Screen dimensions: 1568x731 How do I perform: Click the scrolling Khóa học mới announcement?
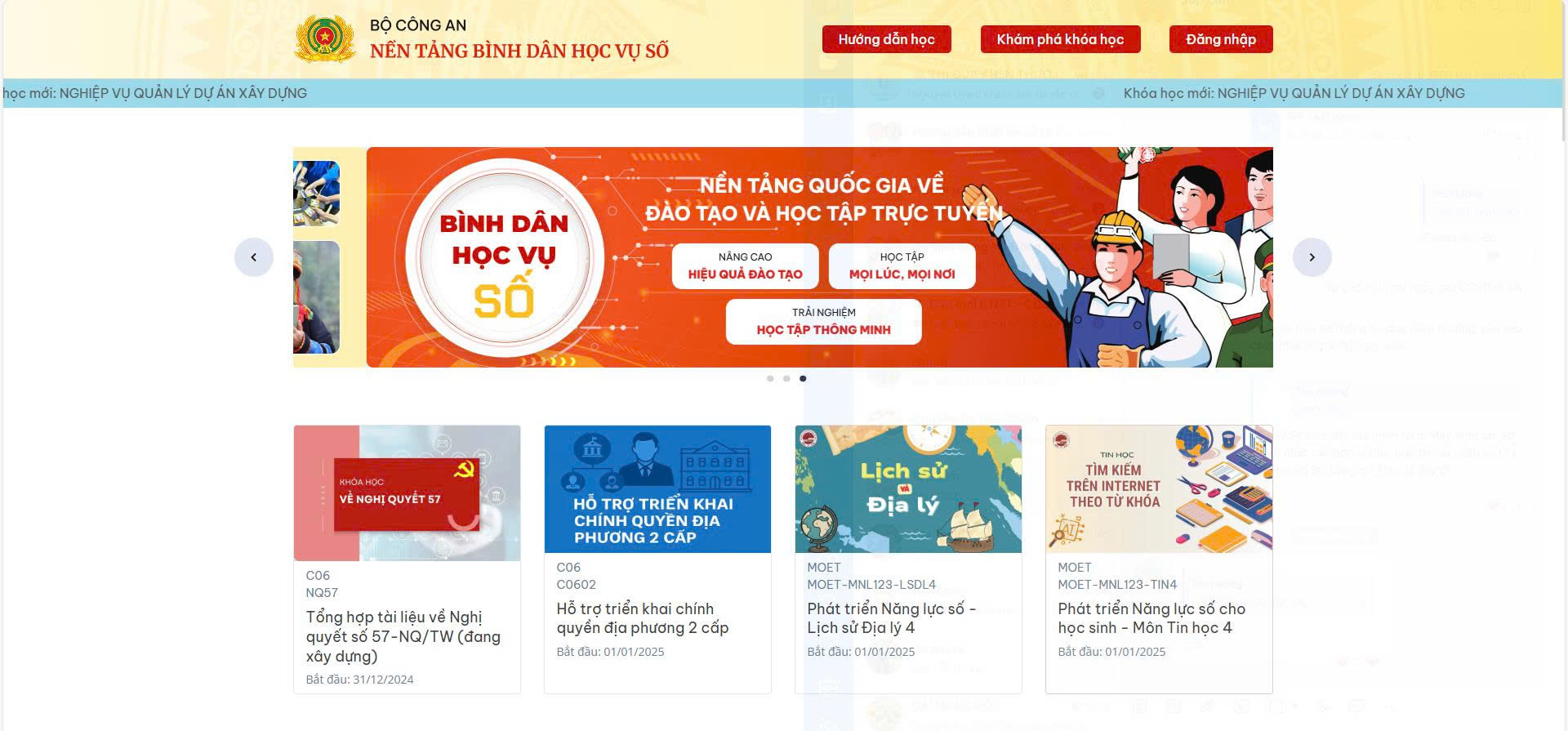[x=1294, y=93]
